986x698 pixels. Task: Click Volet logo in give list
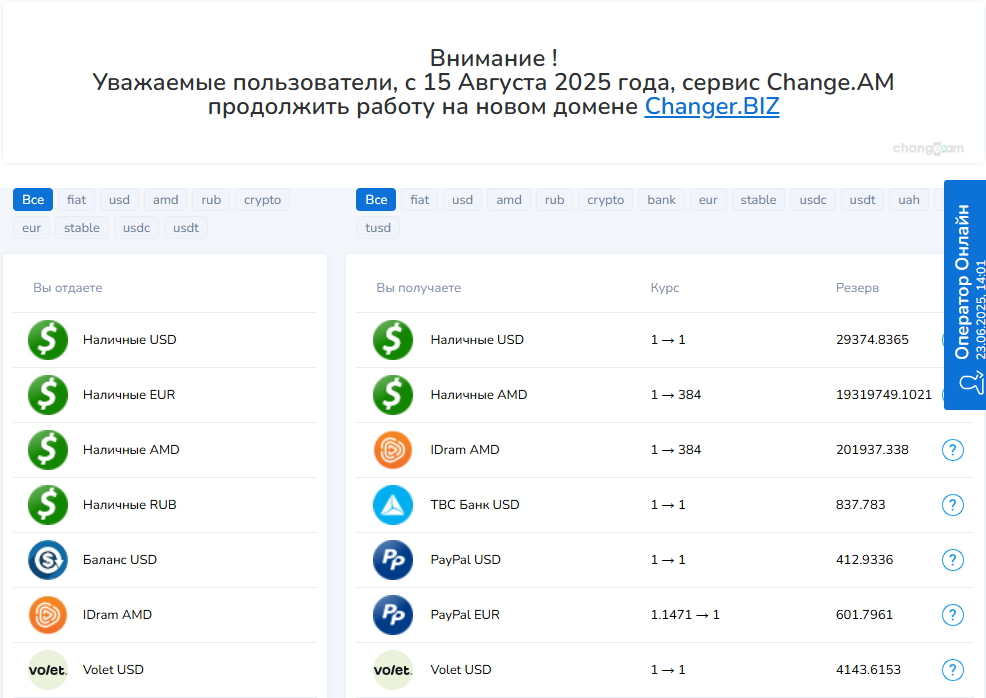pos(48,670)
